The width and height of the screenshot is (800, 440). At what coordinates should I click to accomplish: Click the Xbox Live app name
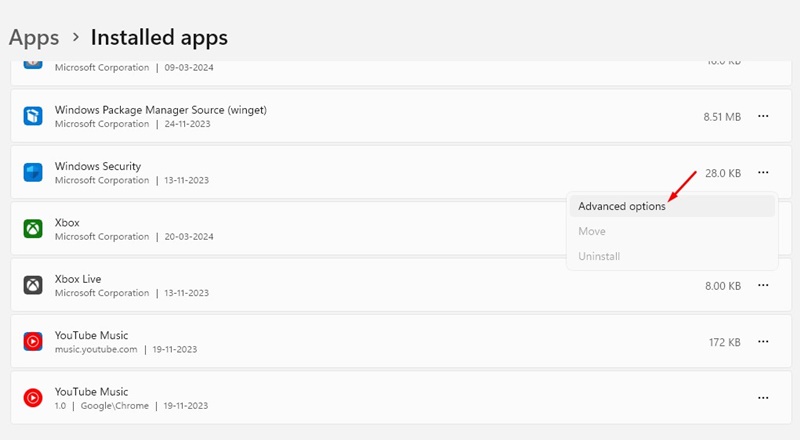78,278
